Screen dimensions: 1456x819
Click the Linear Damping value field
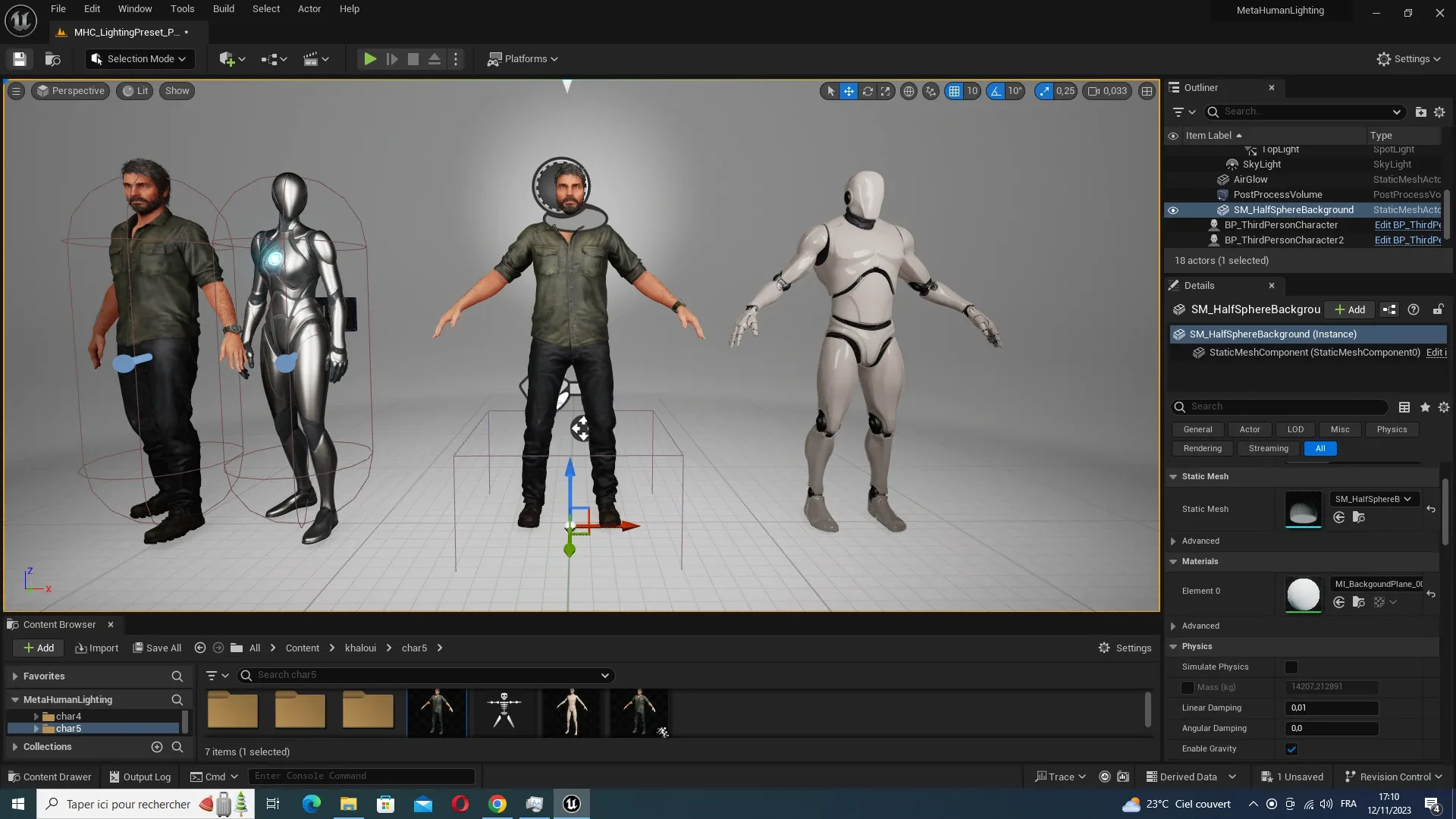click(x=1331, y=708)
